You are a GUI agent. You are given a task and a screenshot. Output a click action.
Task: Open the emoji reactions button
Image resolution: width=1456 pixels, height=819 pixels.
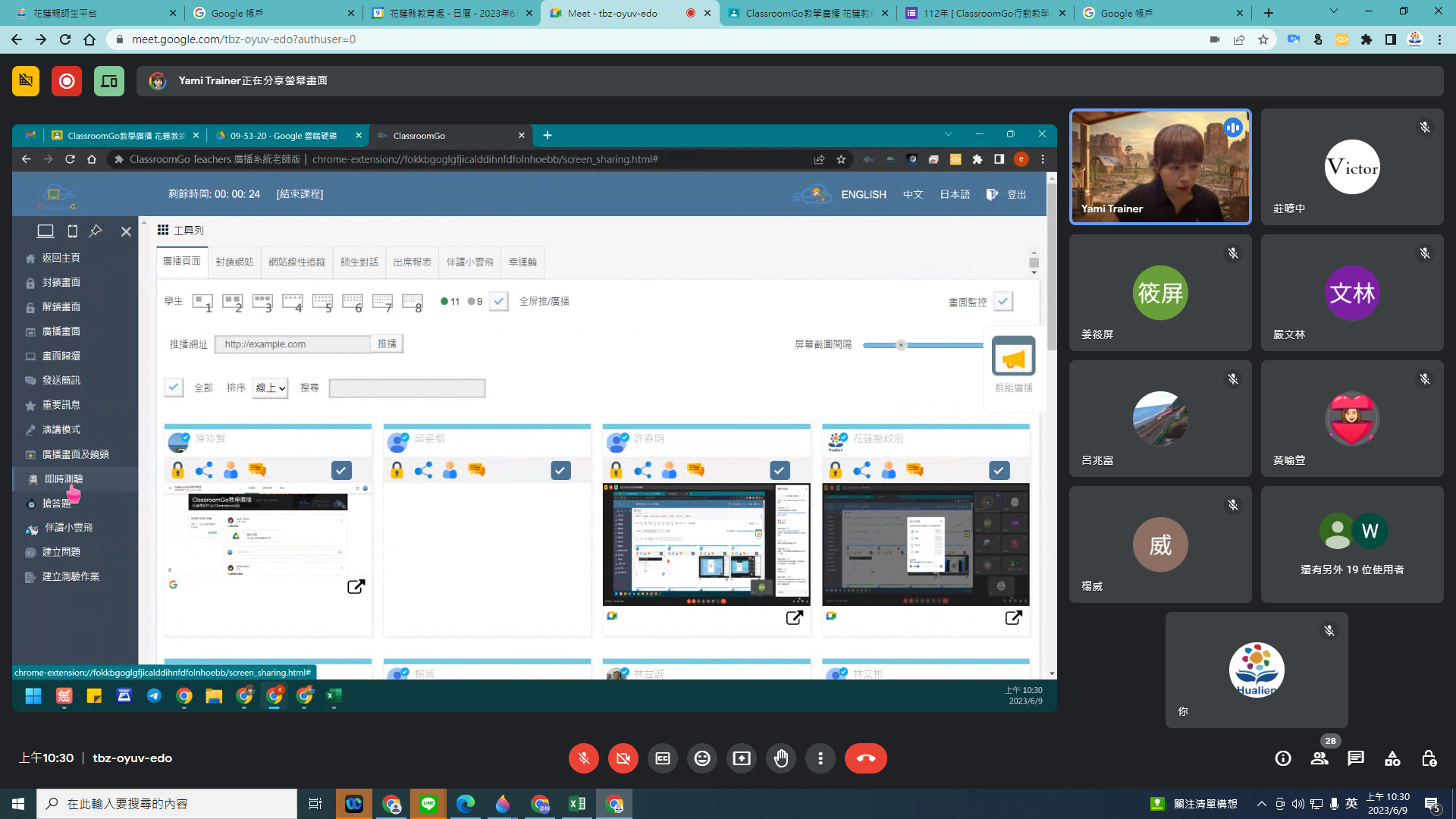(702, 758)
